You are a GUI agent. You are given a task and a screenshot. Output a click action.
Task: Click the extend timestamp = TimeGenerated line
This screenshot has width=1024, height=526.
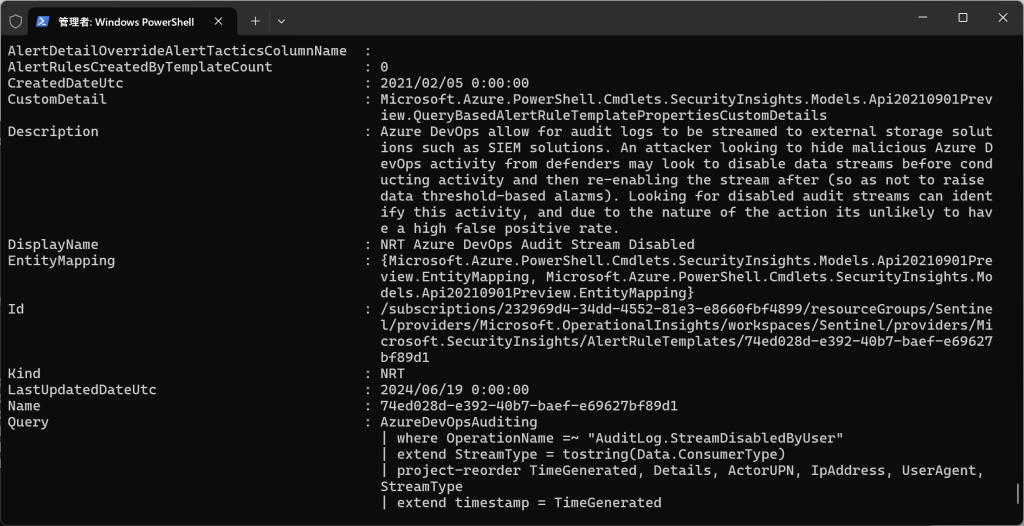click(521, 503)
